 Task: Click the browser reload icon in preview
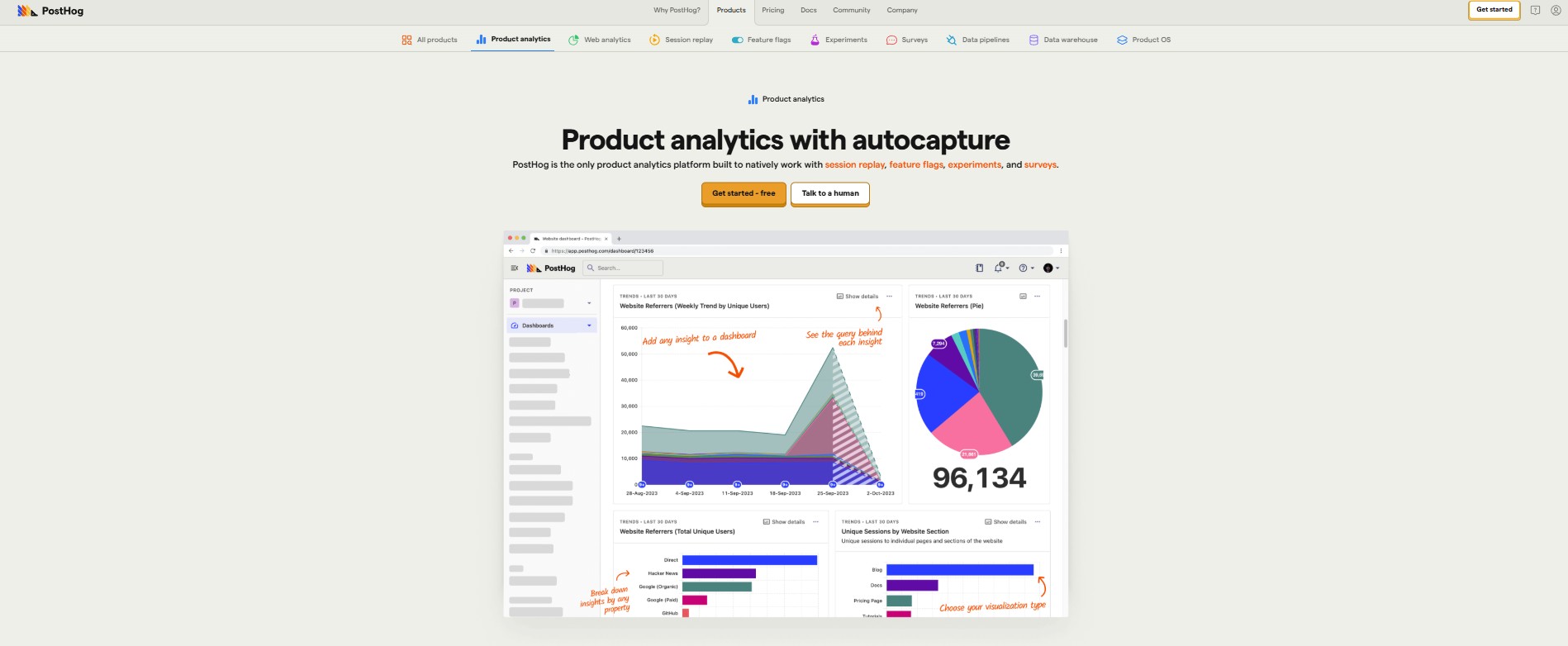point(533,250)
